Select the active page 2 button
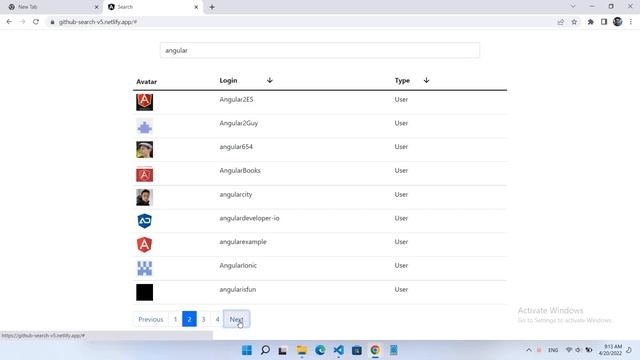The height and width of the screenshot is (360, 640). [189, 319]
